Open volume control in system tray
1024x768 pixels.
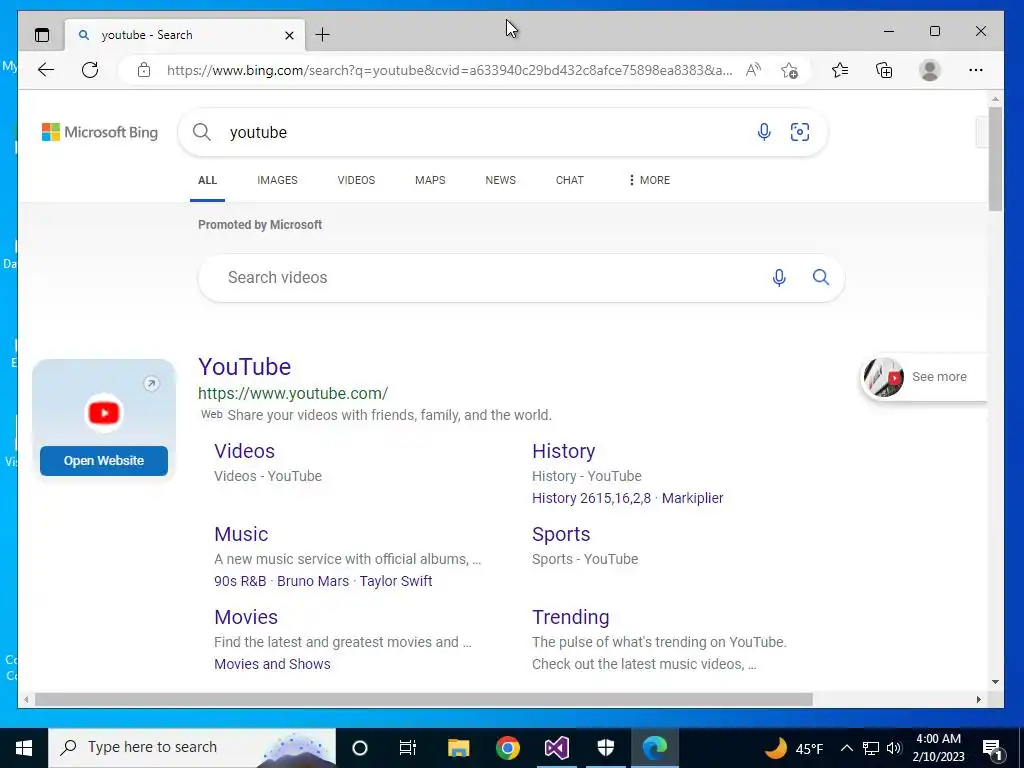point(894,748)
